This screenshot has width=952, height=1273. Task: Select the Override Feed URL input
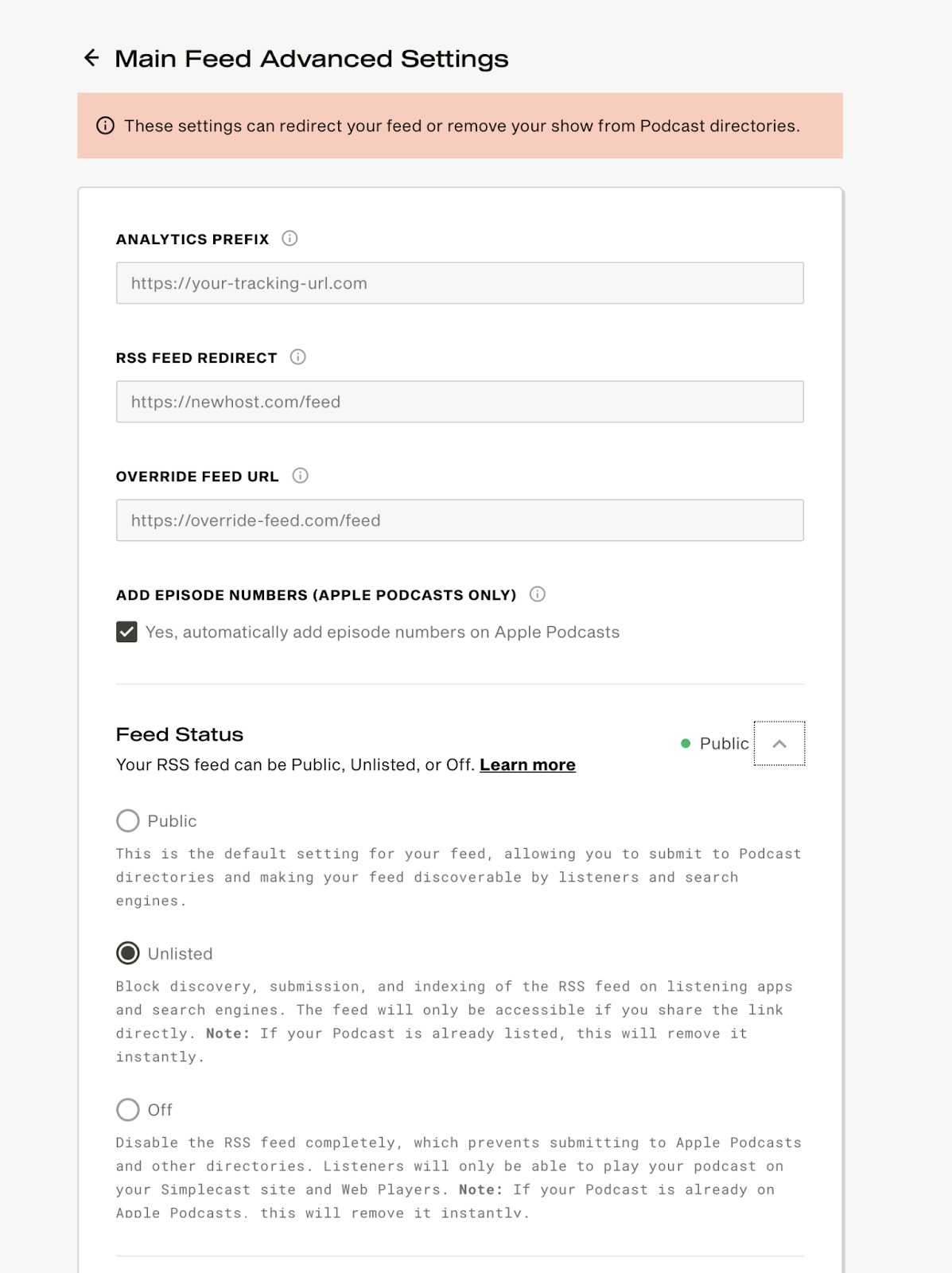(460, 520)
